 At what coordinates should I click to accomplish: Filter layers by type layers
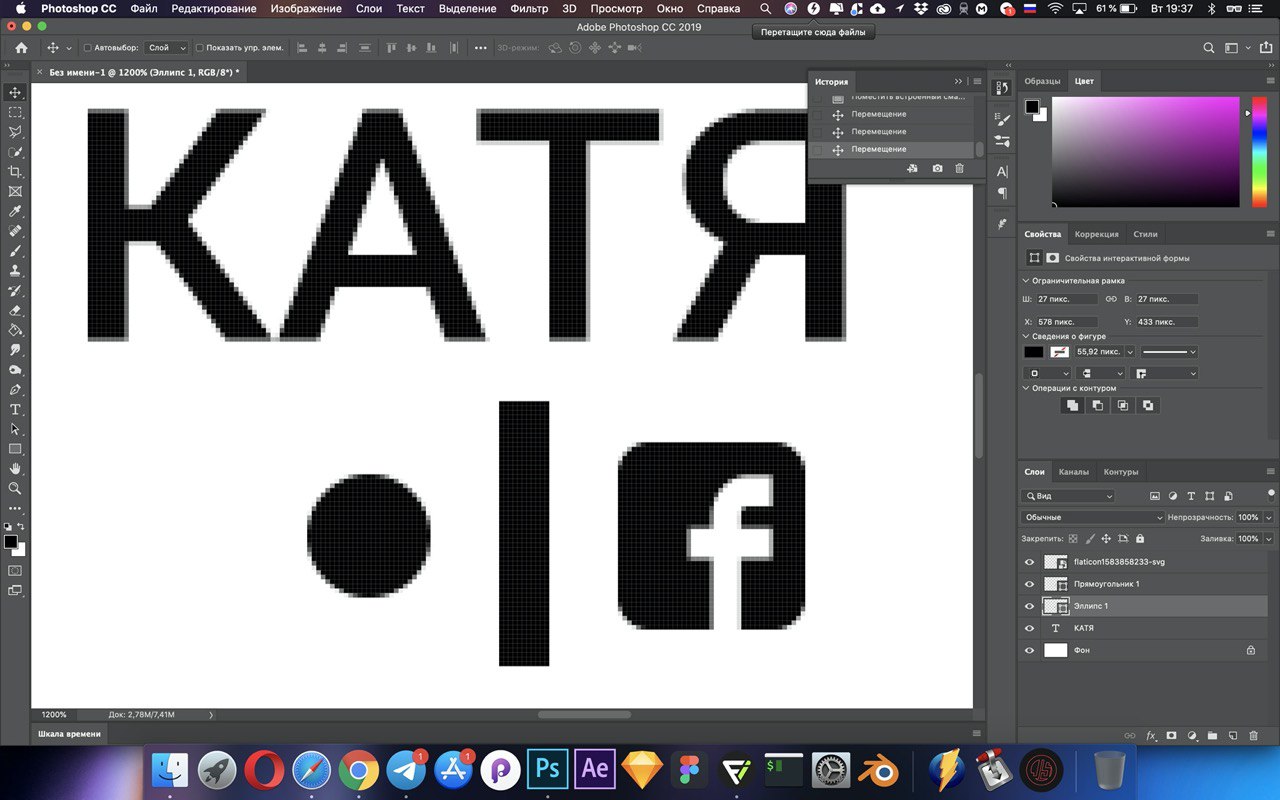[1191, 496]
